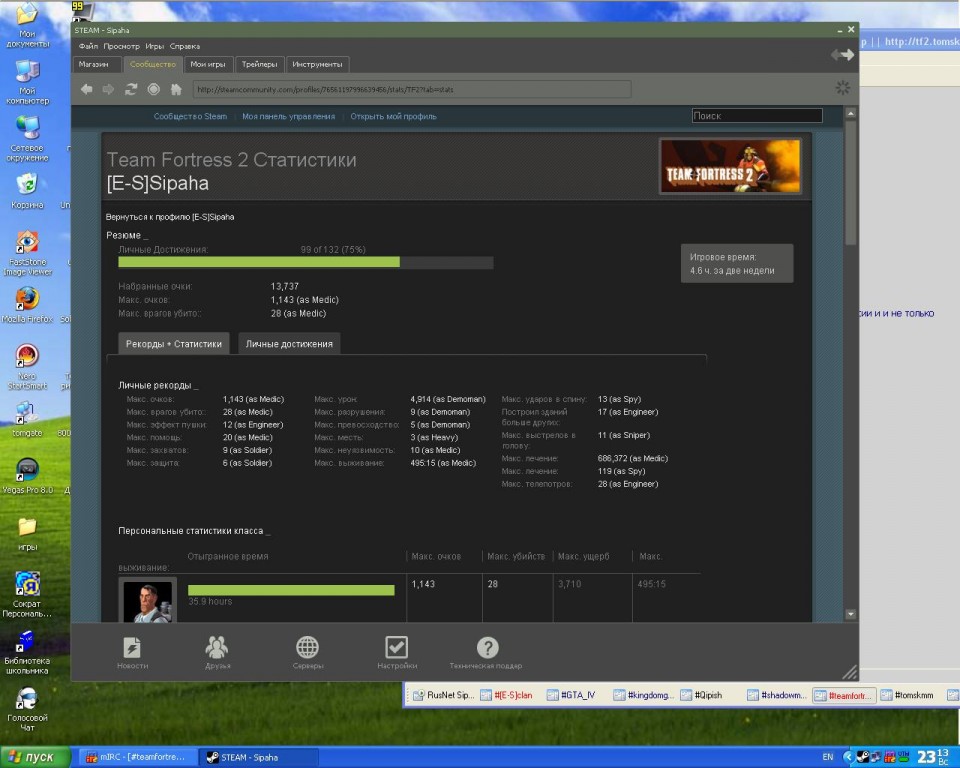Open Сетевое окружение desktop icon
The image size is (960, 768).
coord(27,140)
